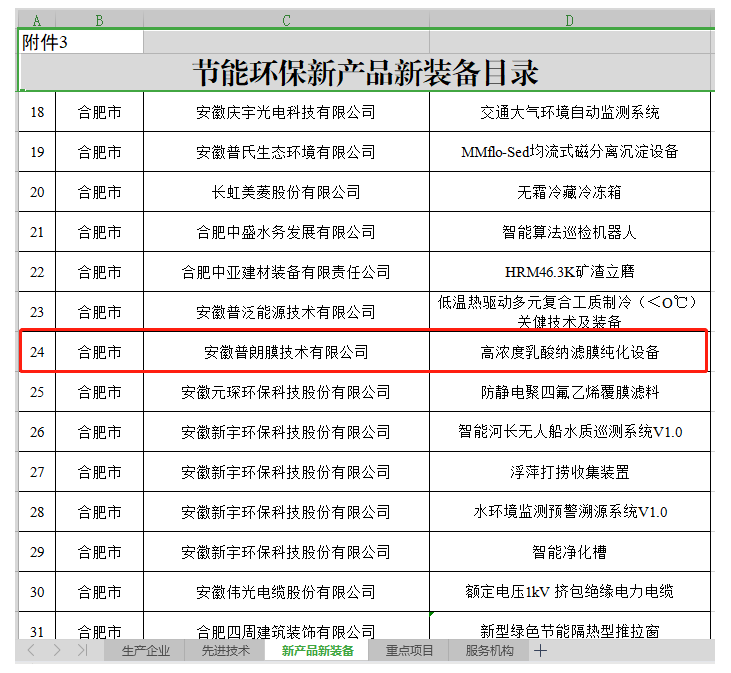
Task: Select cell 额定电压1kV 挤包绝缘电力电缆
Action: [x=570, y=592]
